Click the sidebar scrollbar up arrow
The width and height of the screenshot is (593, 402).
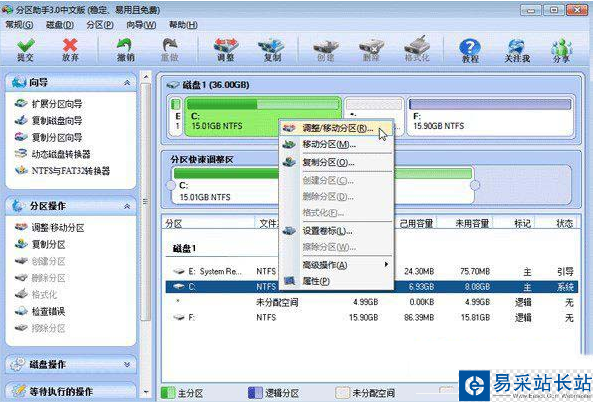point(146,77)
